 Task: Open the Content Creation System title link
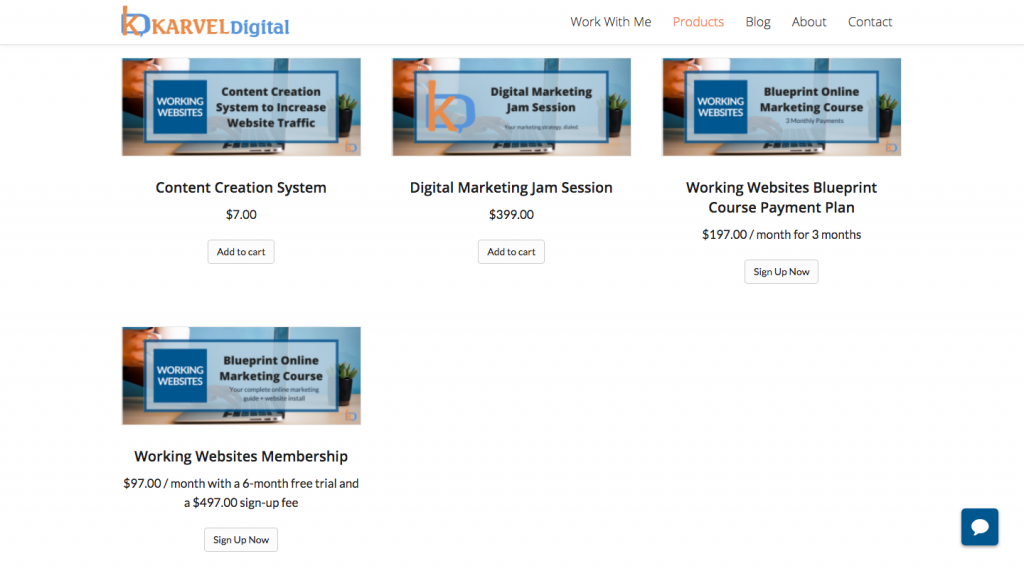(x=241, y=188)
